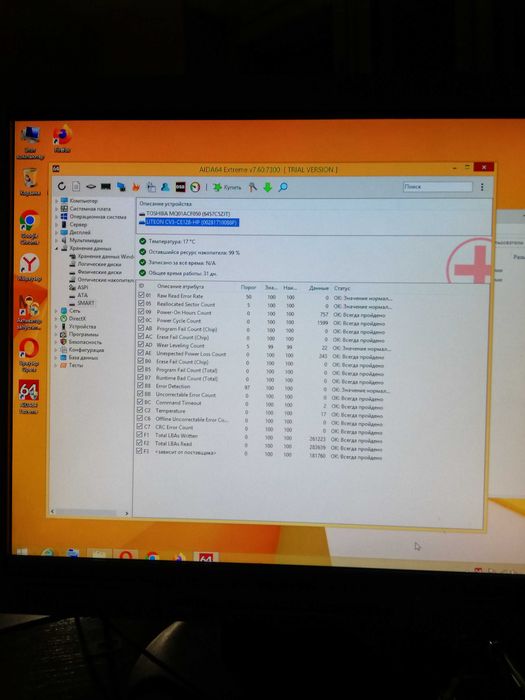
Task: Click the sidebar horizontal scrollbar left arrow
Action: pos(53,511)
